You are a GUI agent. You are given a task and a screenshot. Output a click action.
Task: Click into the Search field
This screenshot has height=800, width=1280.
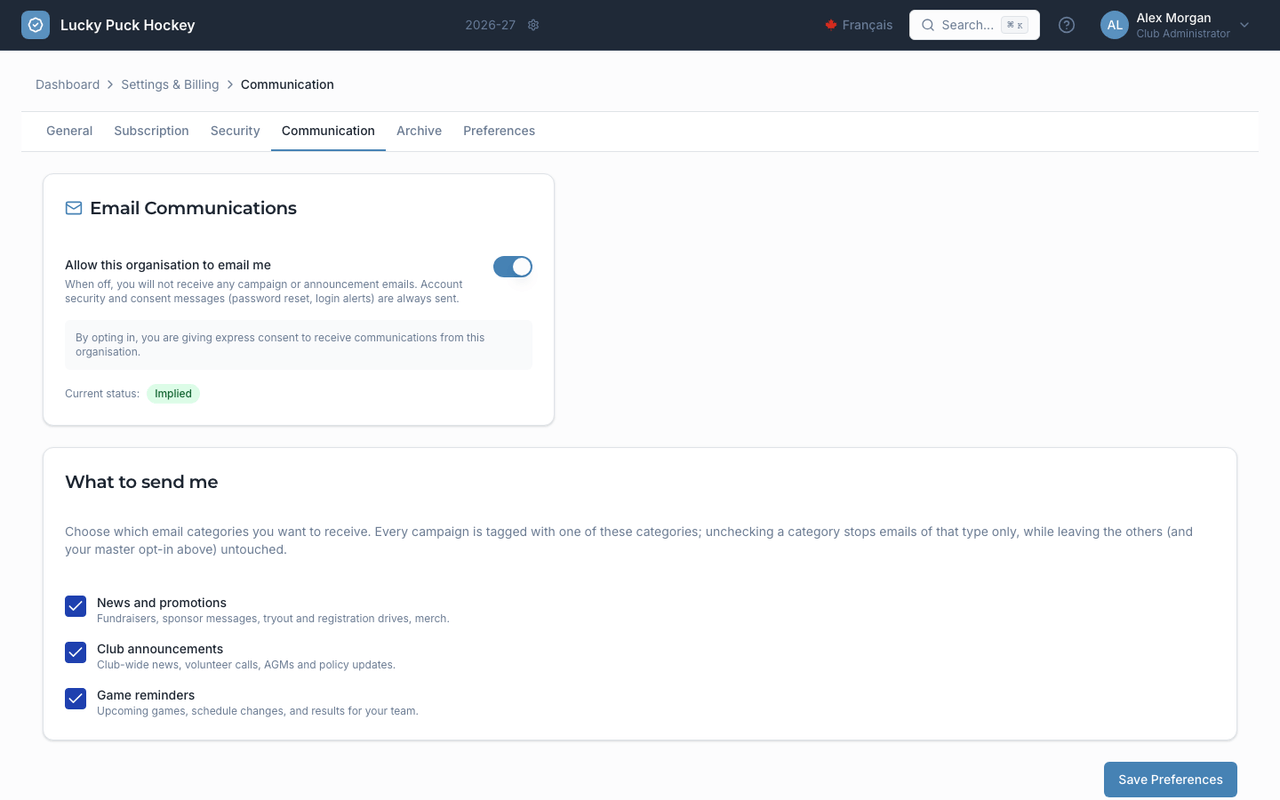[x=974, y=25]
